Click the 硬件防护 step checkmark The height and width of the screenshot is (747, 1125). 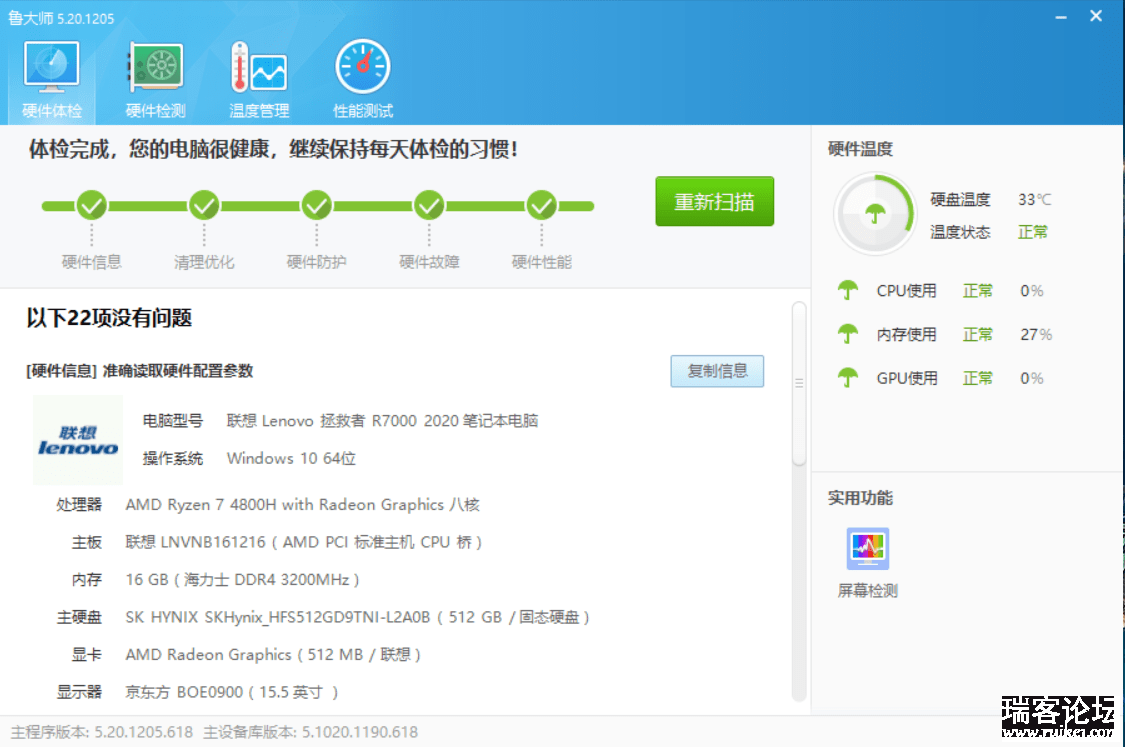tap(316, 206)
